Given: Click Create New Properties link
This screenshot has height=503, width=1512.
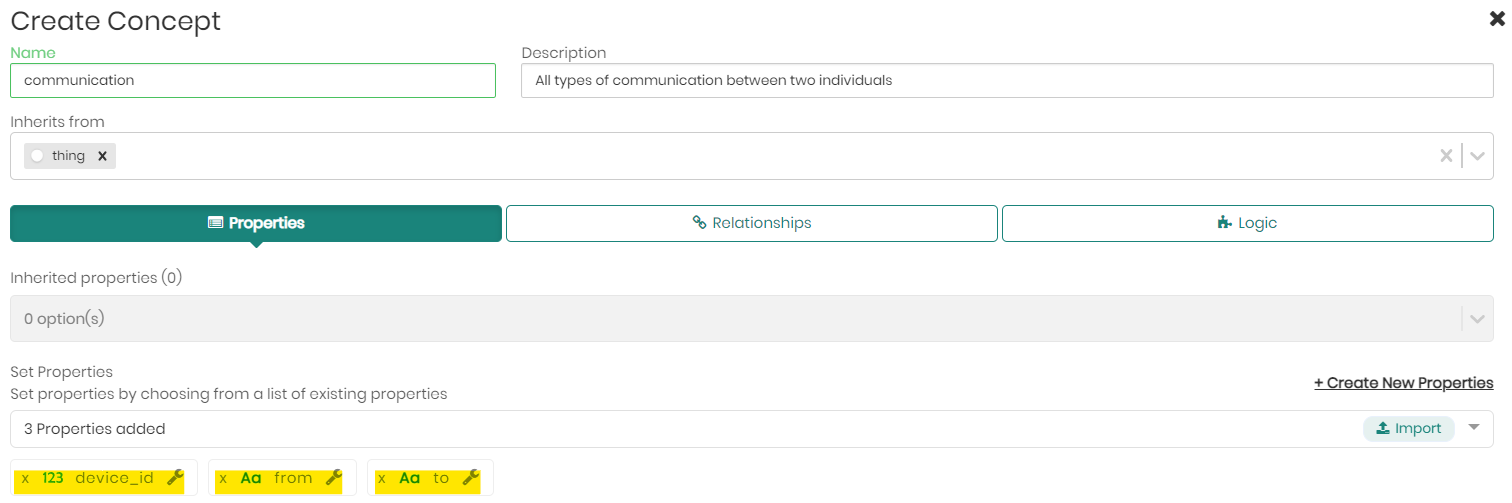Looking at the screenshot, I should pos(1403,383).
